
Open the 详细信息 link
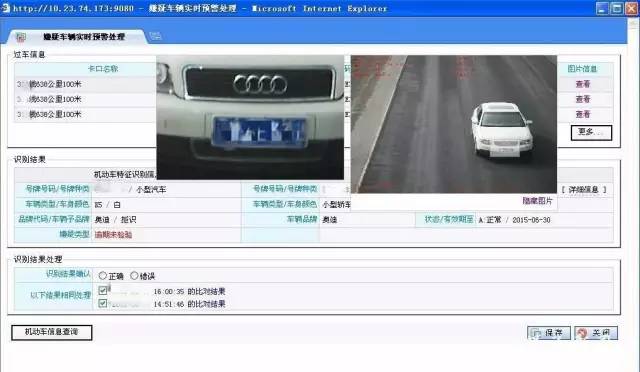(584, 189)
